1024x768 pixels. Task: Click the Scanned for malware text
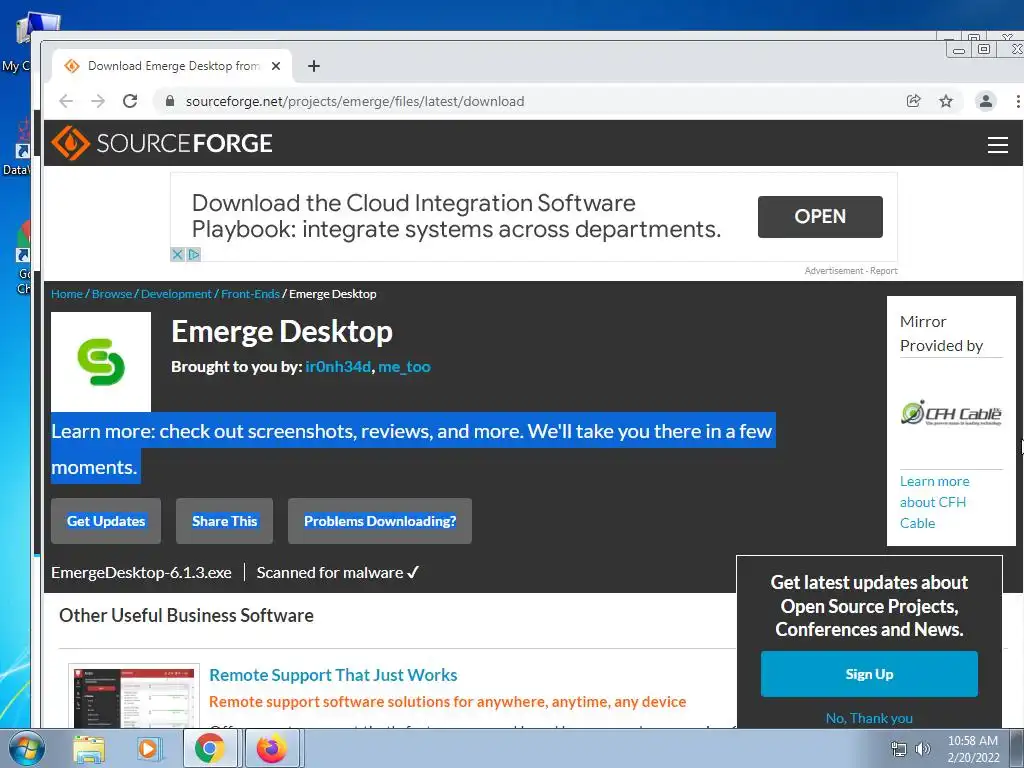click(337, 573)
